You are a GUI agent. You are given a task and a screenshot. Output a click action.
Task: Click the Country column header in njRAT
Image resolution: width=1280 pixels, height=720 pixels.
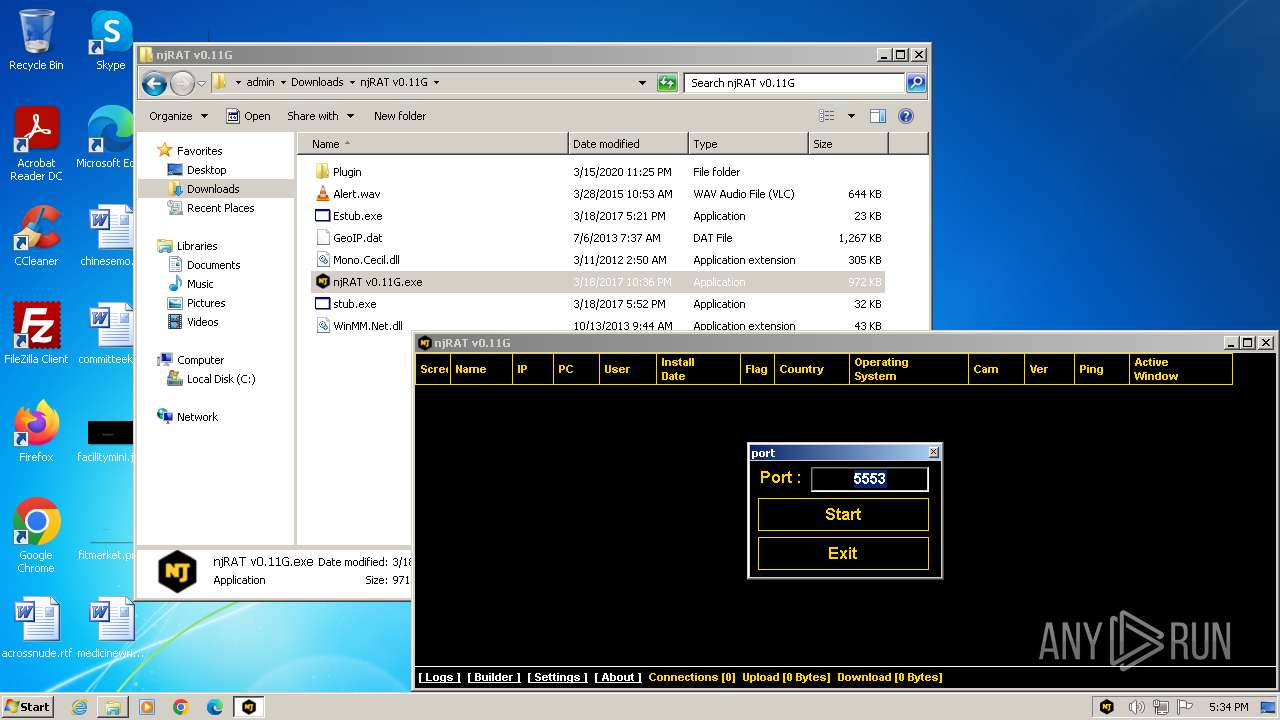tap(811, 369)
